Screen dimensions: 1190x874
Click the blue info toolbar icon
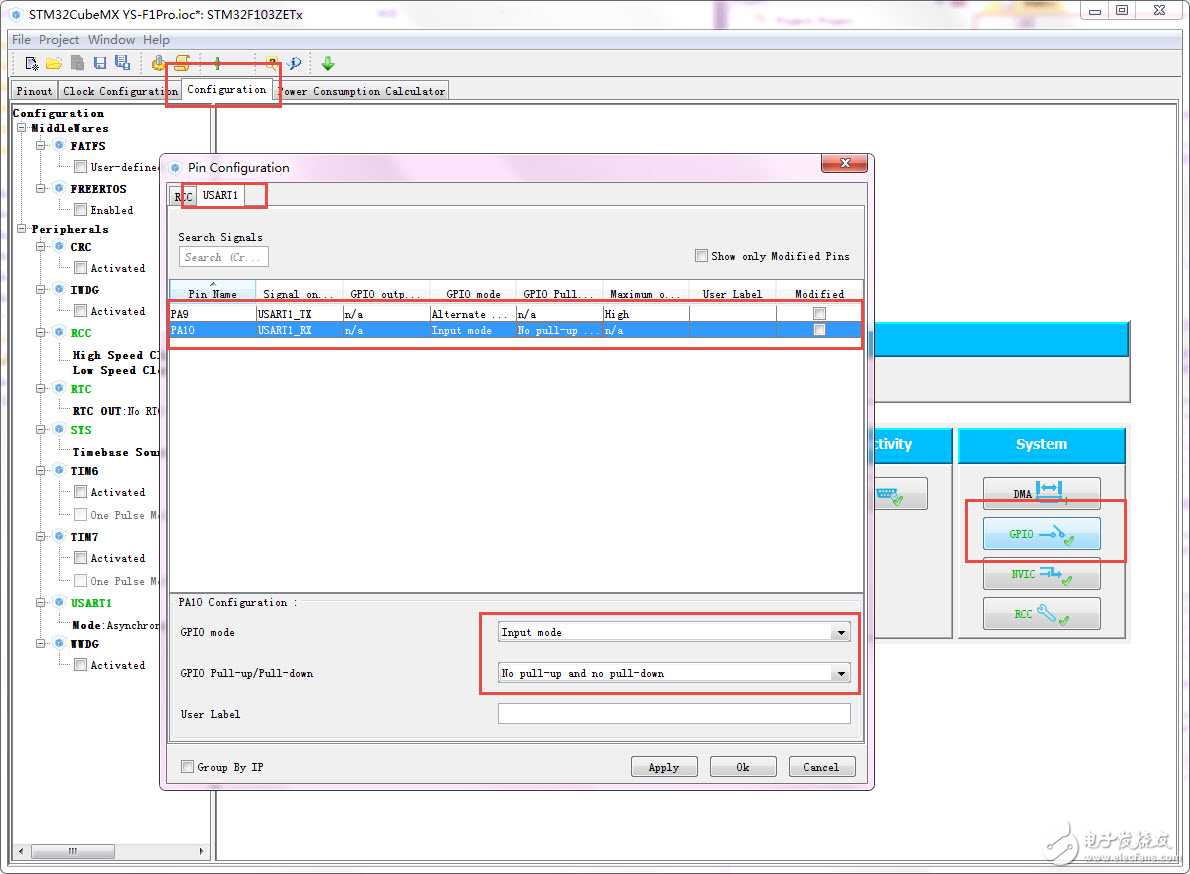pyautogui.click(x=294, y=64)
